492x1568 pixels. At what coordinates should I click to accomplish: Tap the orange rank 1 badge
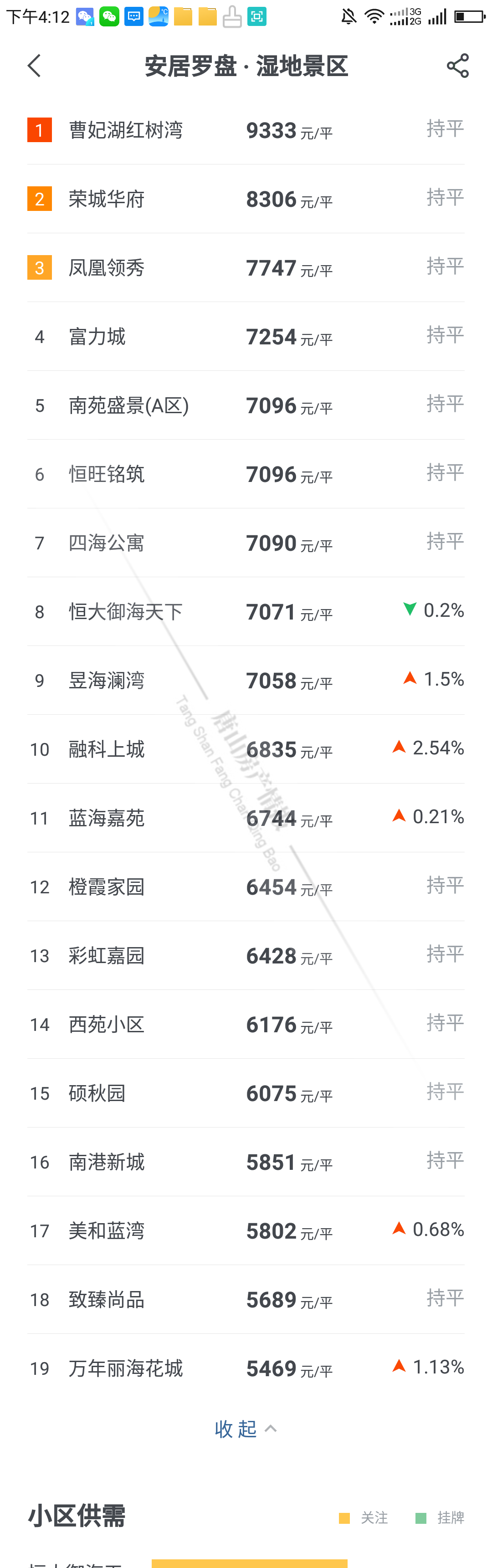coord(40,130)
